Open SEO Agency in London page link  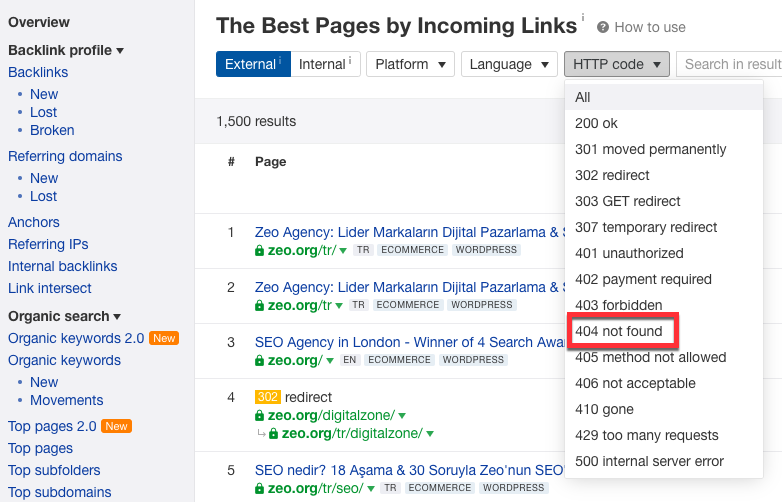pyautogui.click(x=409, y=342)
